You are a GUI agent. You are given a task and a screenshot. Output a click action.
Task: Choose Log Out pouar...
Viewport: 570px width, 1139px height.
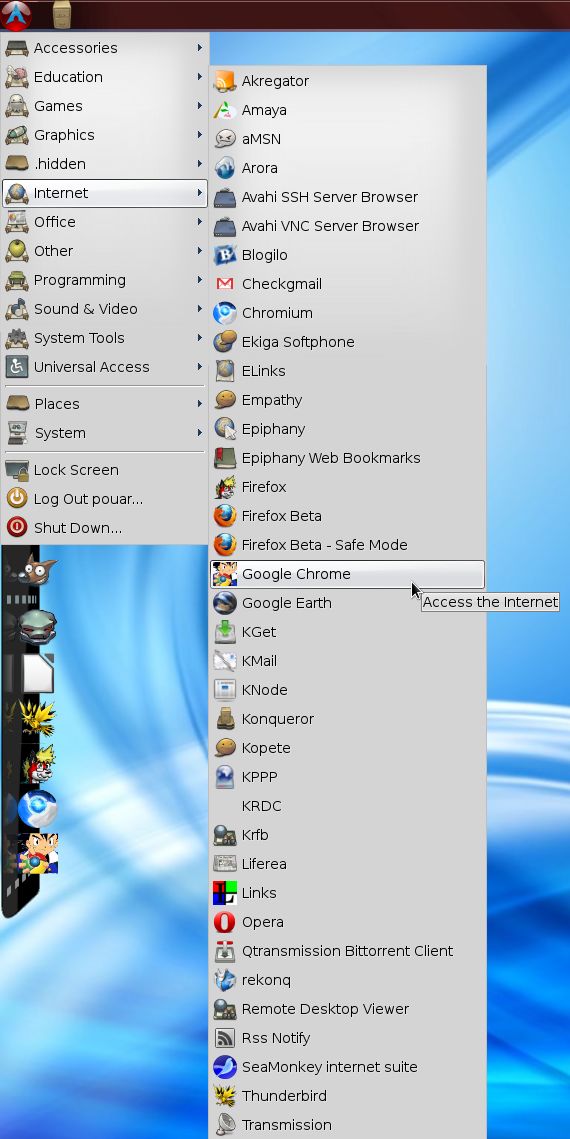[x=105, y=499]
